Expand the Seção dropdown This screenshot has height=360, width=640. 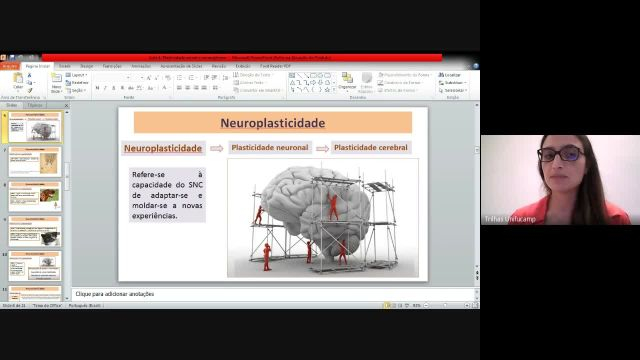point(77,90)
